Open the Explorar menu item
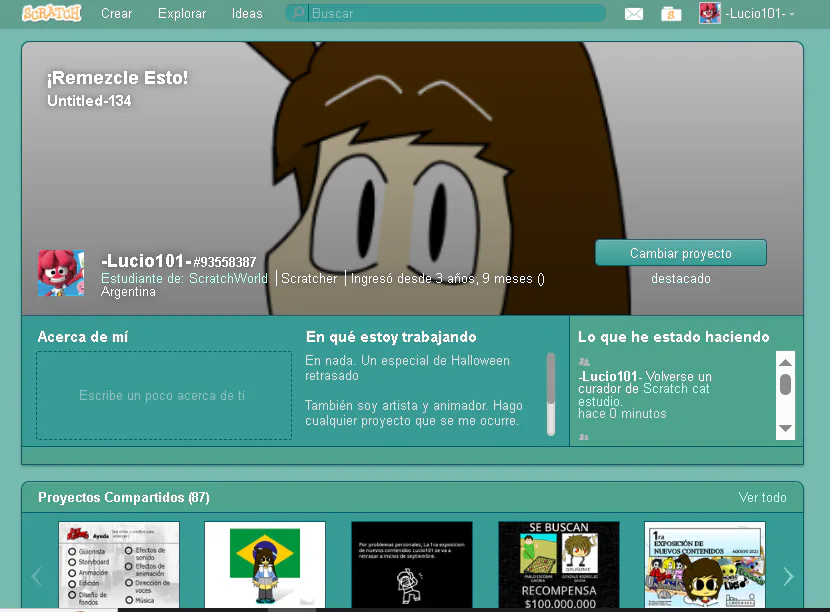Screen dimensions: 830x612 coord(182,13)
